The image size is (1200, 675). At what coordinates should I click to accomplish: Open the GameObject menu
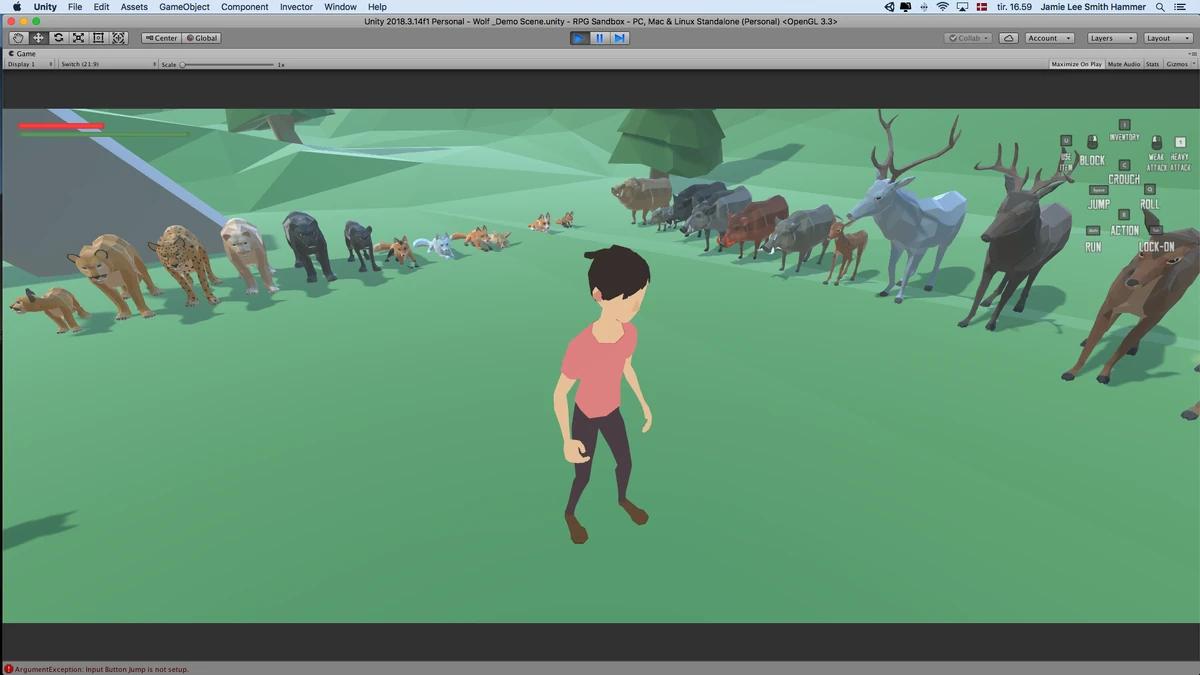[x=185, y=7]
